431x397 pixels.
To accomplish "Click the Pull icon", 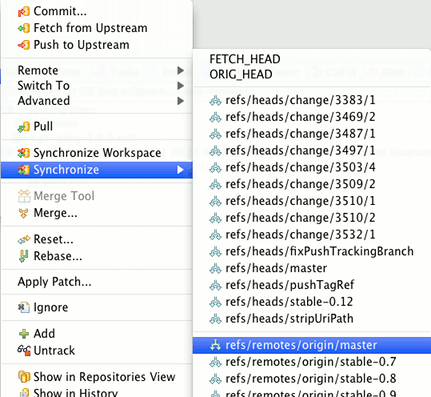I will point(24,127).
